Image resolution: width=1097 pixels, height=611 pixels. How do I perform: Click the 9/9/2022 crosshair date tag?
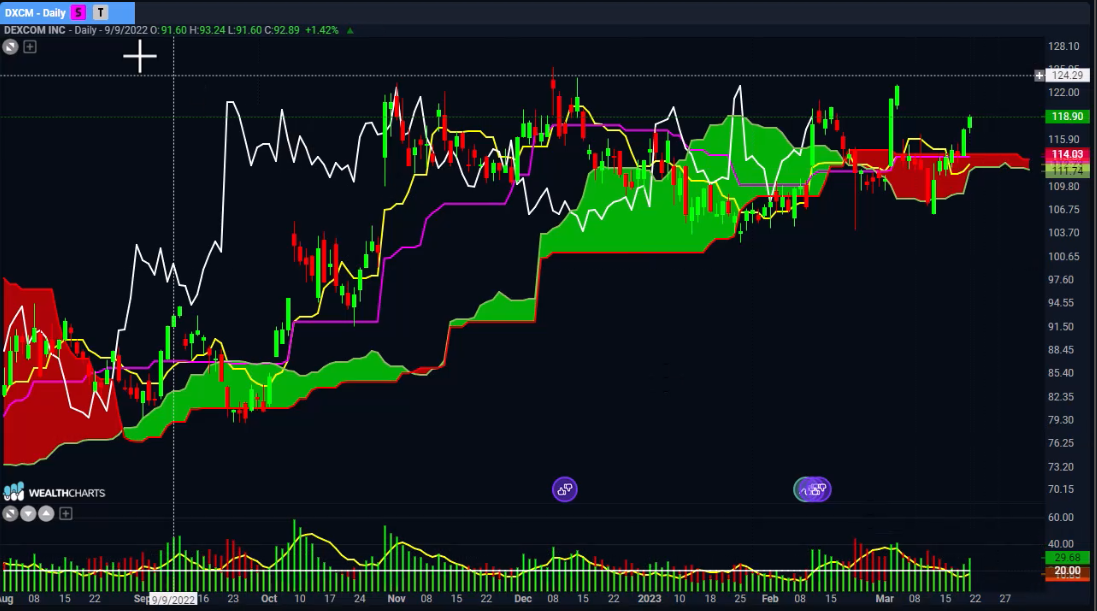173,600
